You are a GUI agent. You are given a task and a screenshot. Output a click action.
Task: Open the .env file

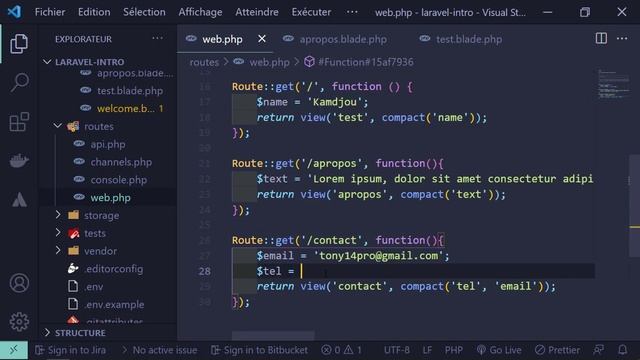(x=93, y=287)
